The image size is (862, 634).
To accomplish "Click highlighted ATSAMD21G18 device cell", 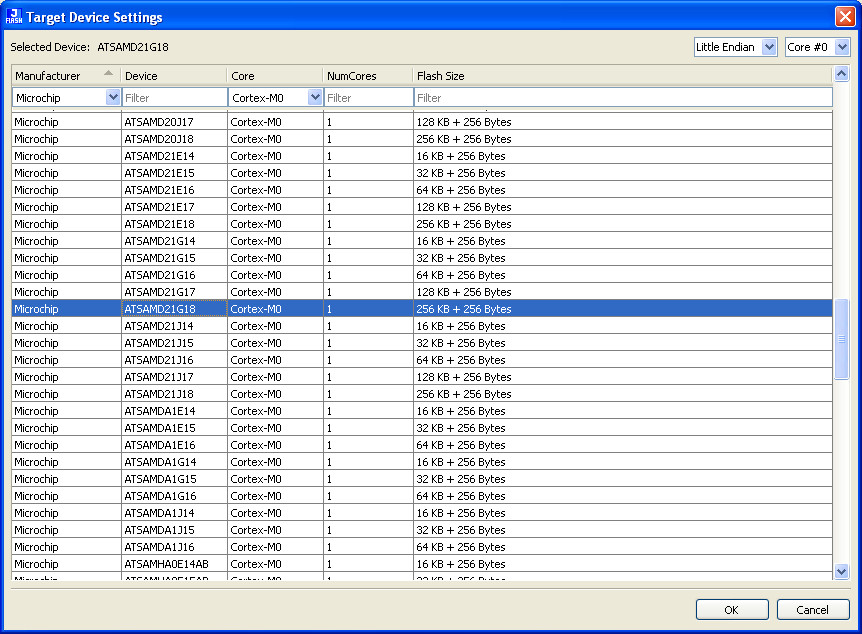I will [x=174, y=309].
